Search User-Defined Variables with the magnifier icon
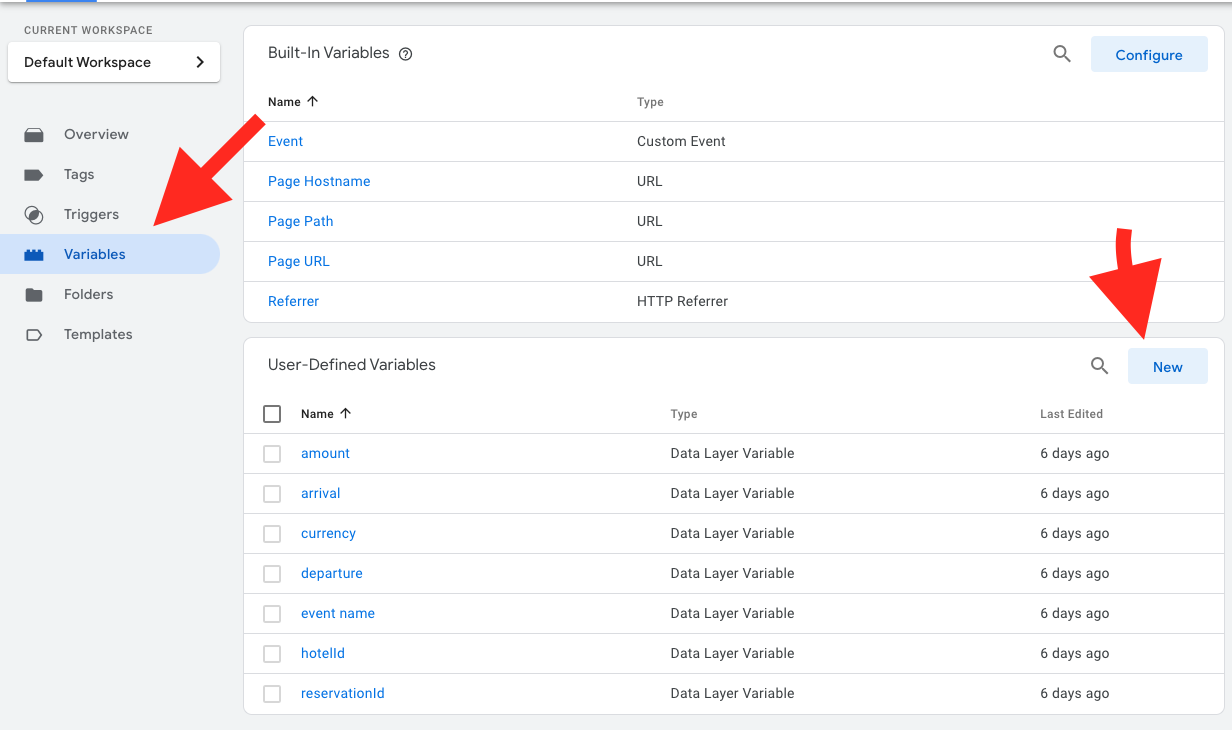Viewport: 1232px width, 730px height. (x=1099, y=366)
